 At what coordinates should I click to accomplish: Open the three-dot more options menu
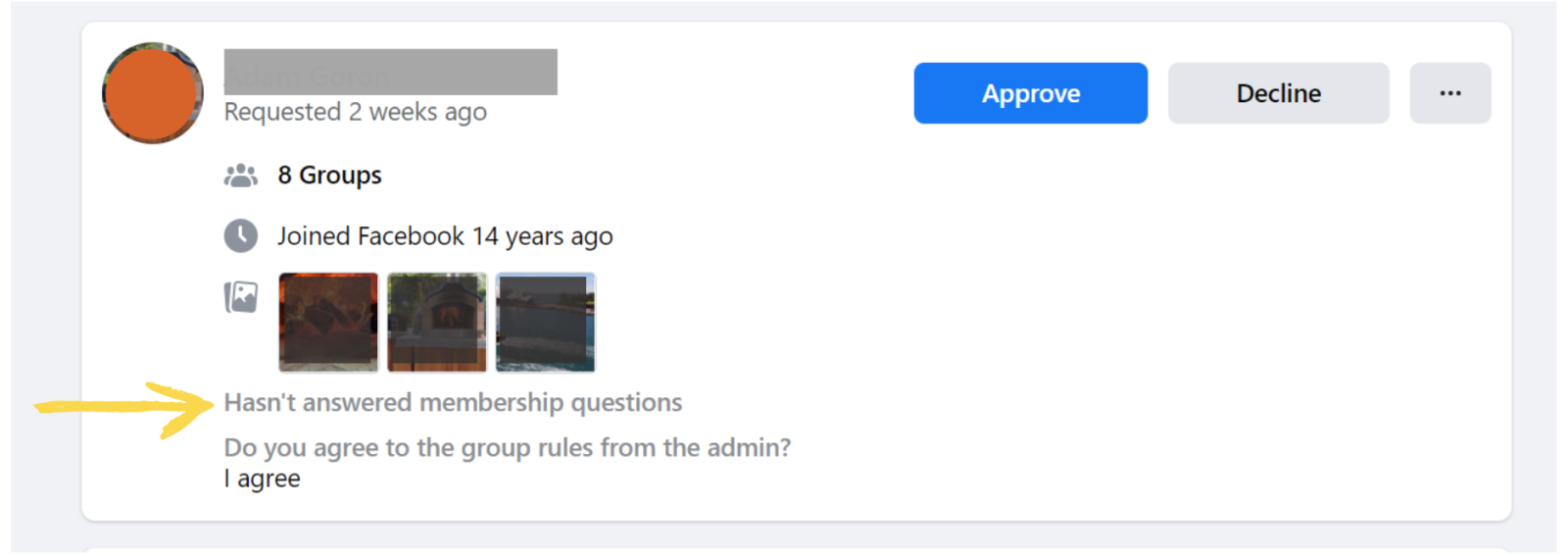(x=1449, y=93)
